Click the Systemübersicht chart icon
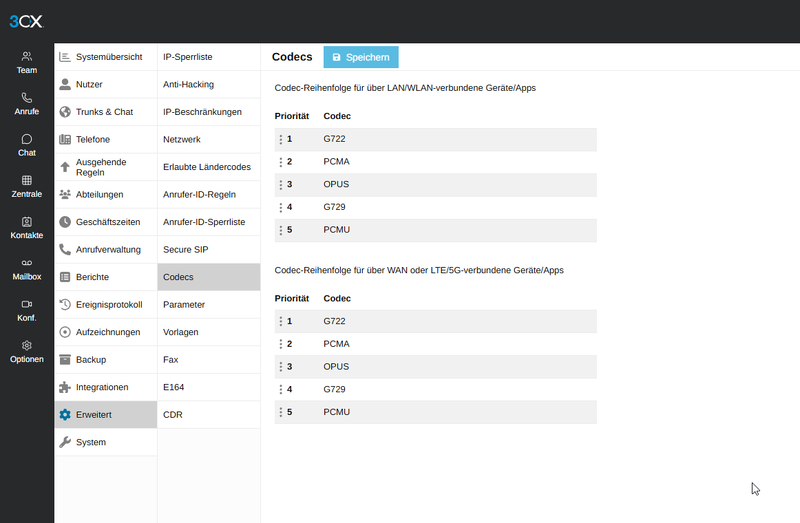The width and height of the screenshot is (800, 523). (x=65, y=57)
